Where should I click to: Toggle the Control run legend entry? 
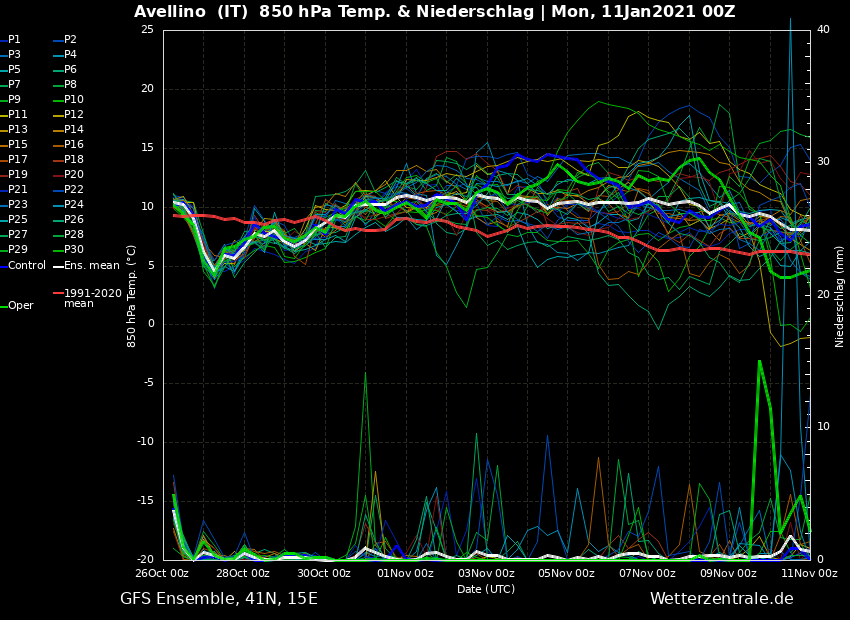coord(26,265)
